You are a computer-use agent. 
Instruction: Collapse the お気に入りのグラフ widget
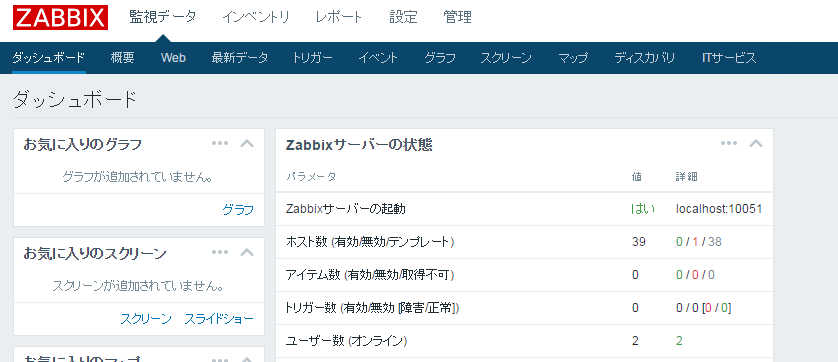tap(247, 143)
